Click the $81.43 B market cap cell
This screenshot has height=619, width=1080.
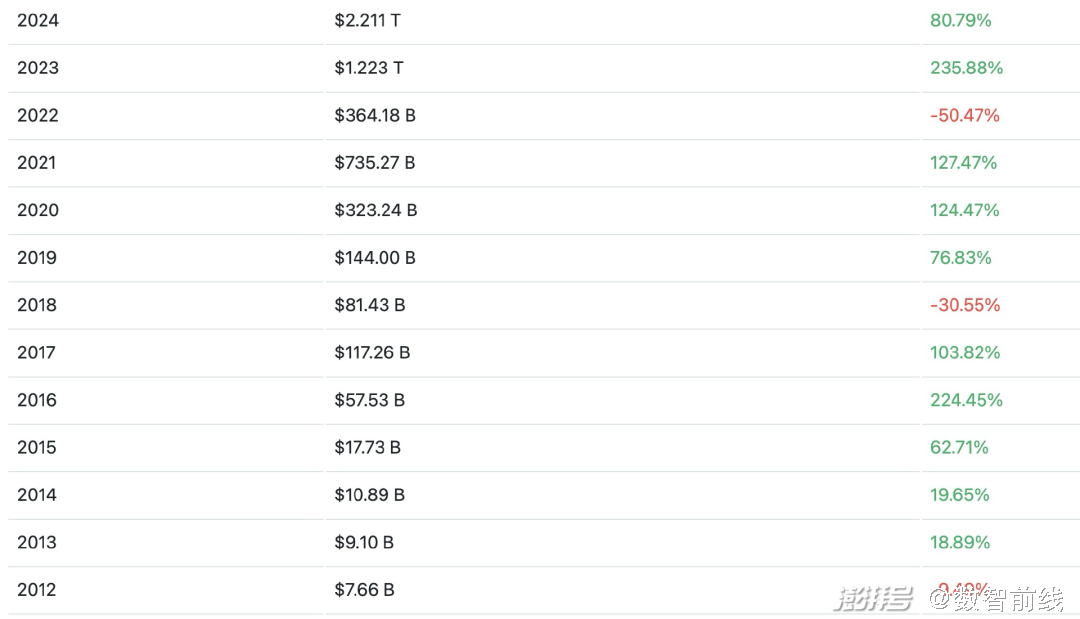pos(370,305)
